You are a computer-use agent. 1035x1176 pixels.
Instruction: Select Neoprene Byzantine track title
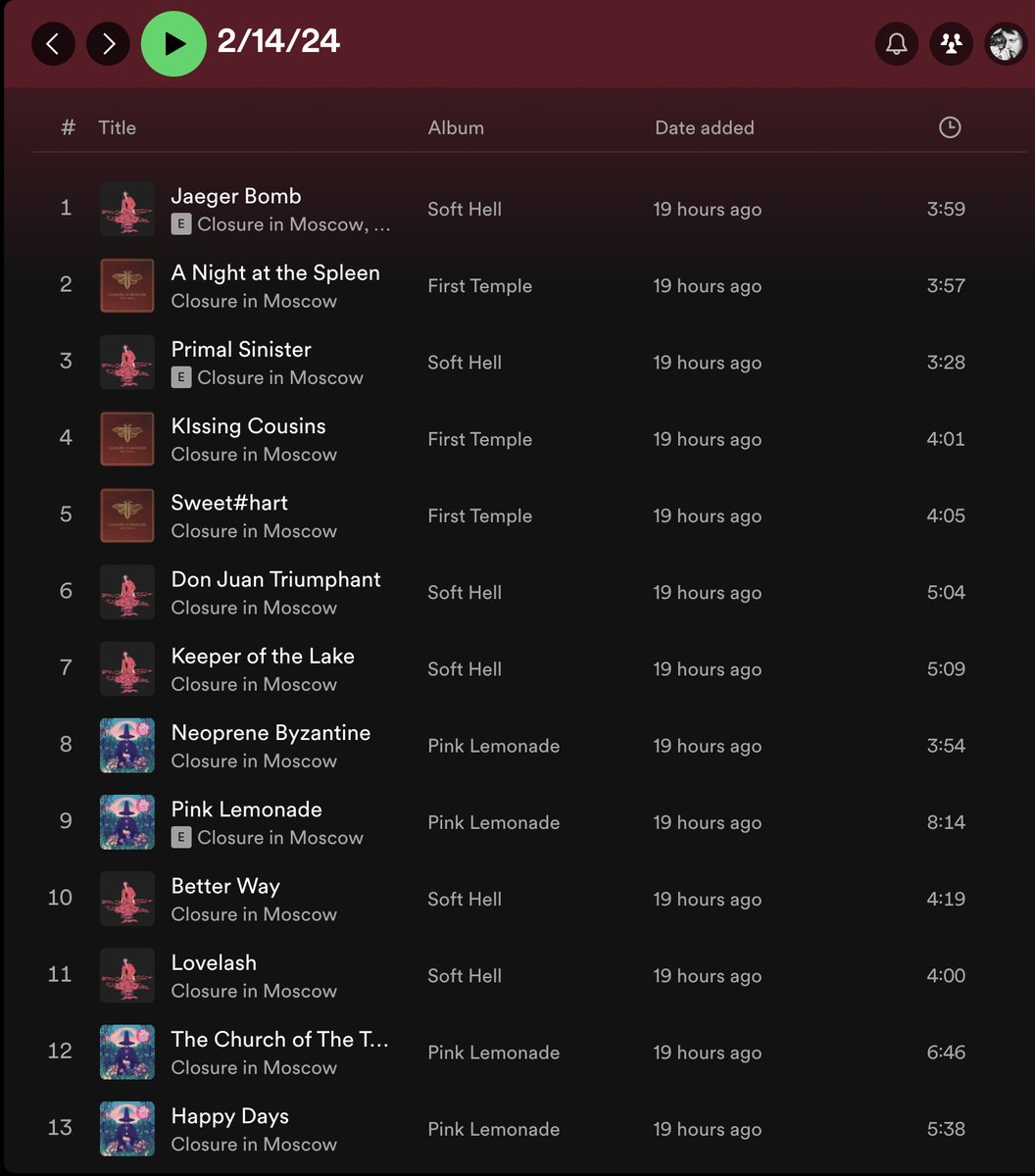271,733
